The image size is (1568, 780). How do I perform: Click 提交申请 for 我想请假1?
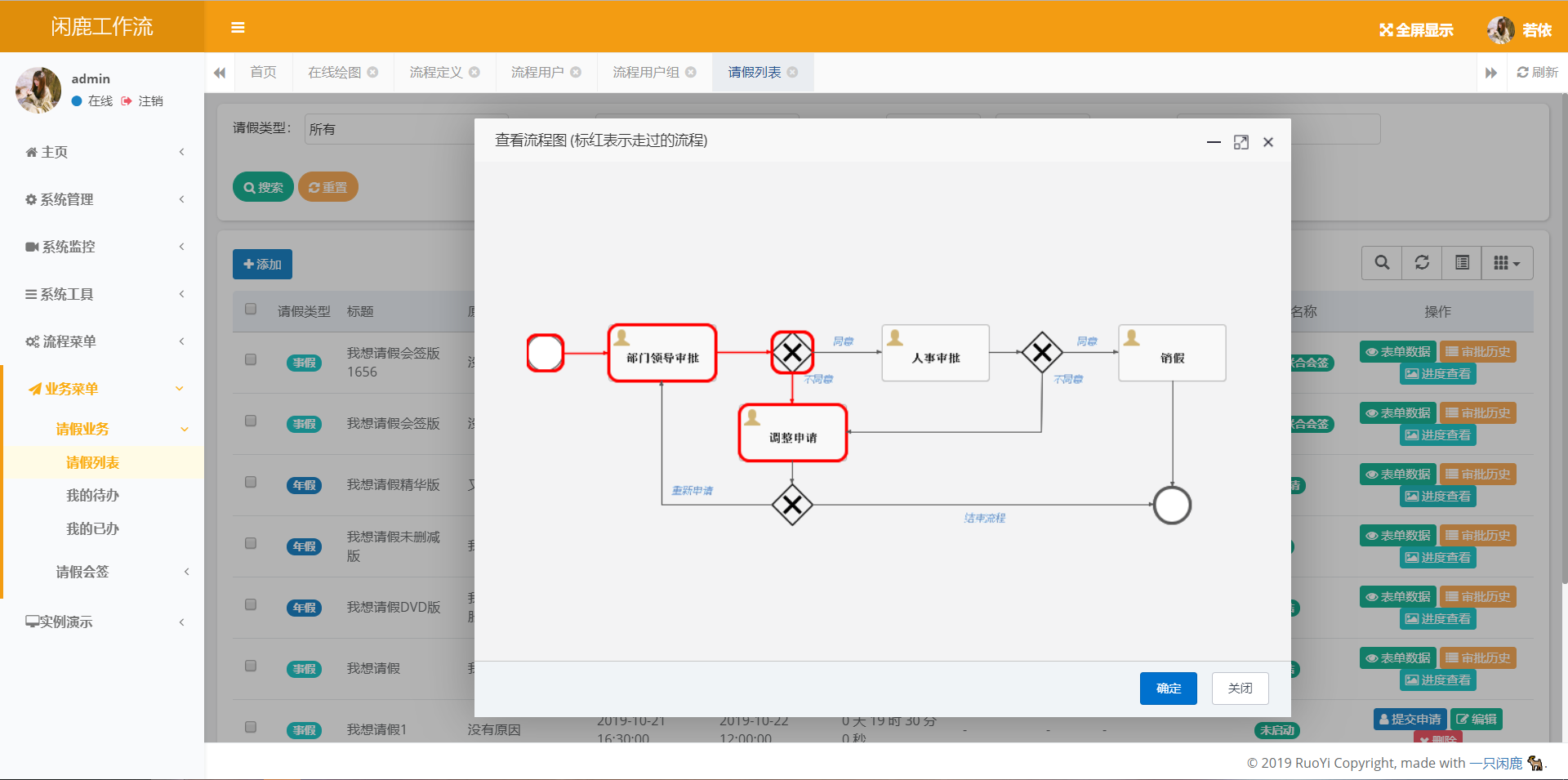[x=1410, y=720]
